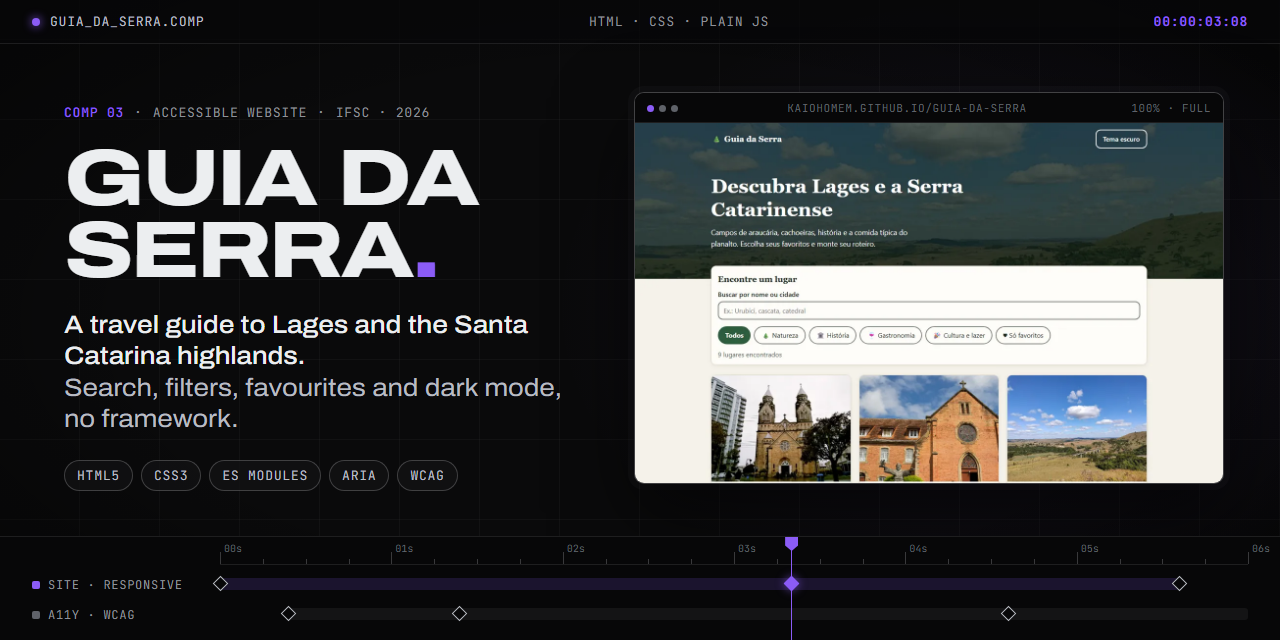
Task: Filter places by Gastronomia
Action: click(x=891, y=336)
